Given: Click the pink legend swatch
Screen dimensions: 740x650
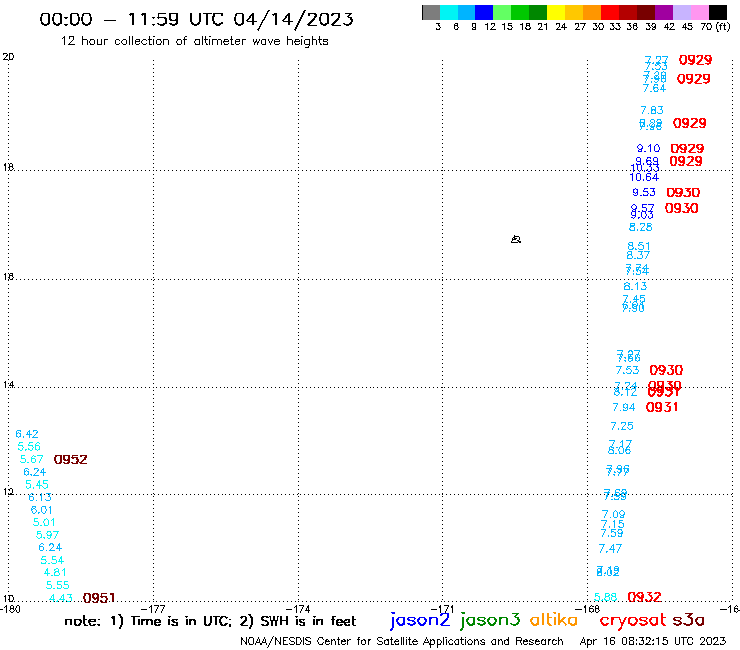Looking at the screenshot, I should [x=699, y=12].
